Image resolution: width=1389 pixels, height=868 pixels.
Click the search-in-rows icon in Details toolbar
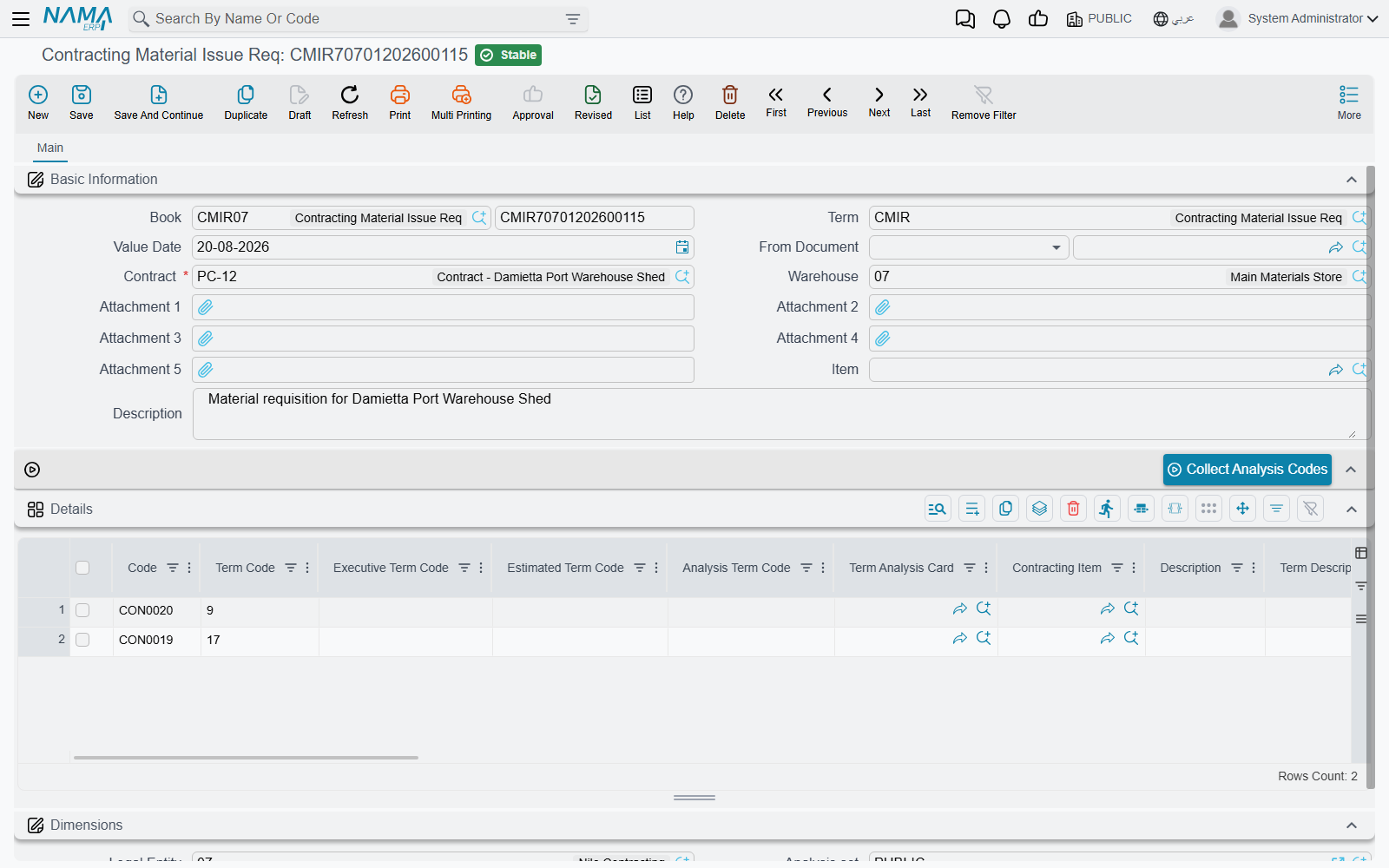coord(938,509)
